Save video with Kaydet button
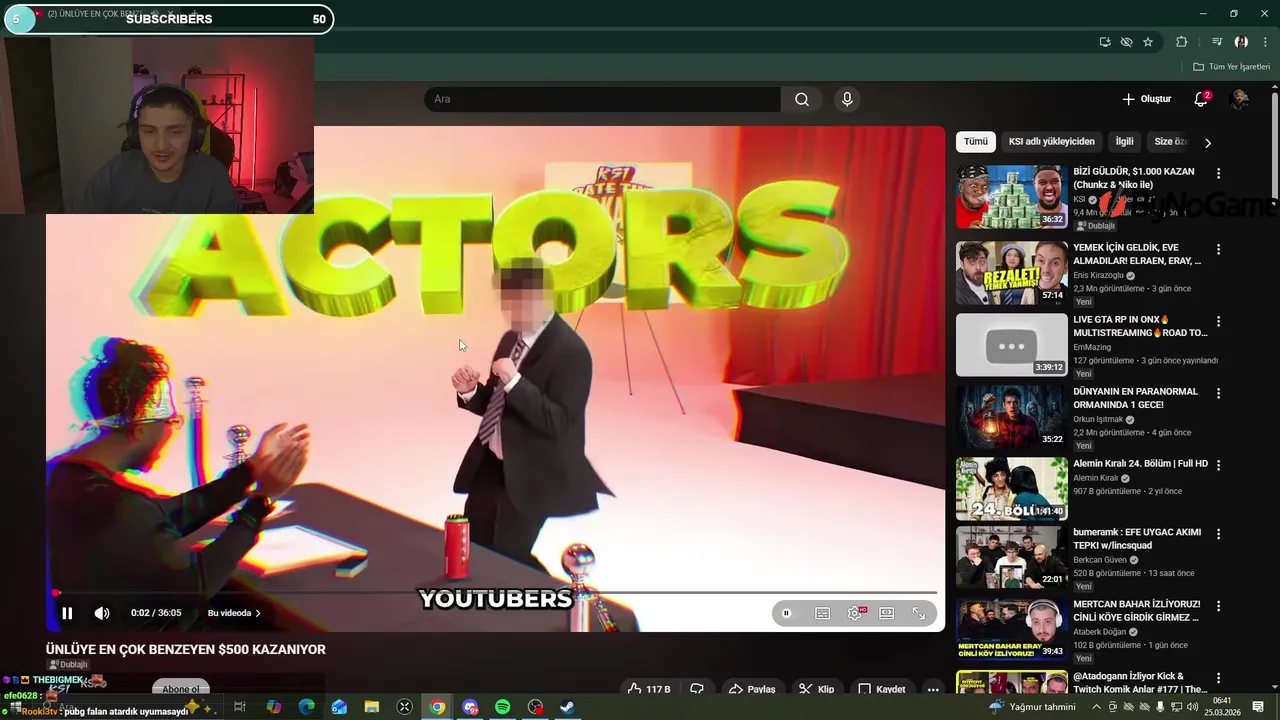 click(882, 689)
